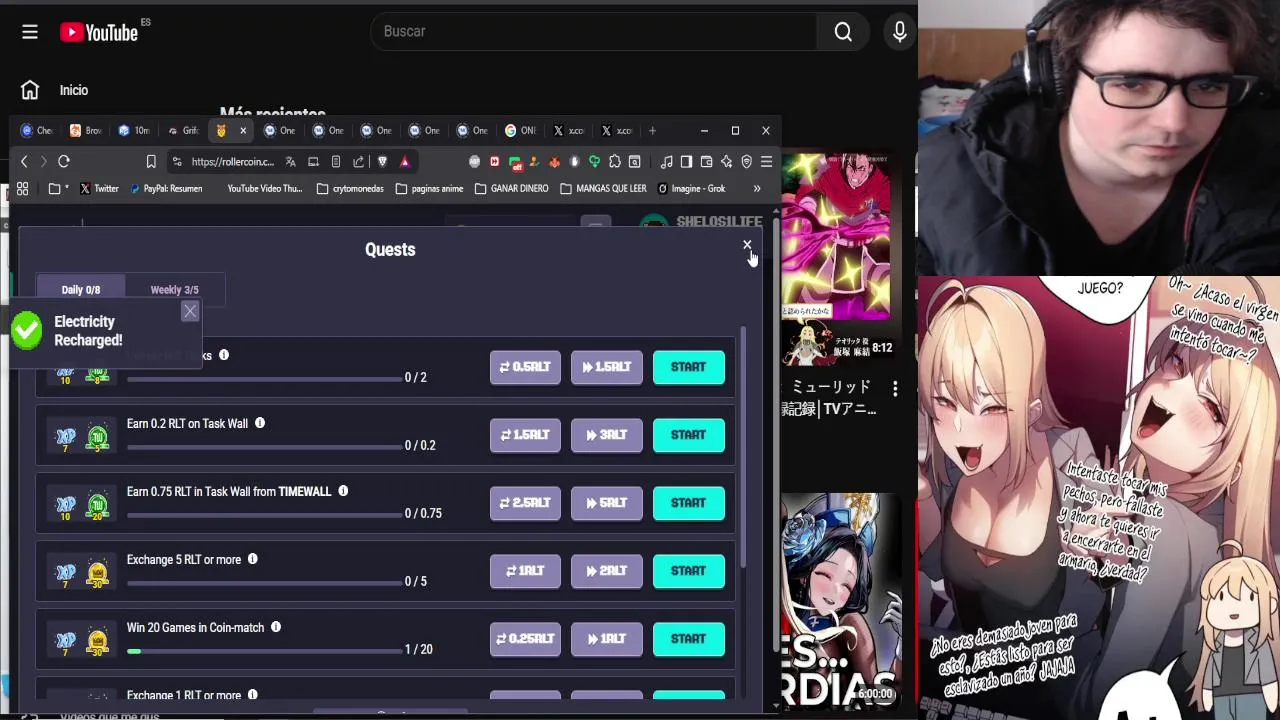Click the Quests list scrollbar

[743, 447]
